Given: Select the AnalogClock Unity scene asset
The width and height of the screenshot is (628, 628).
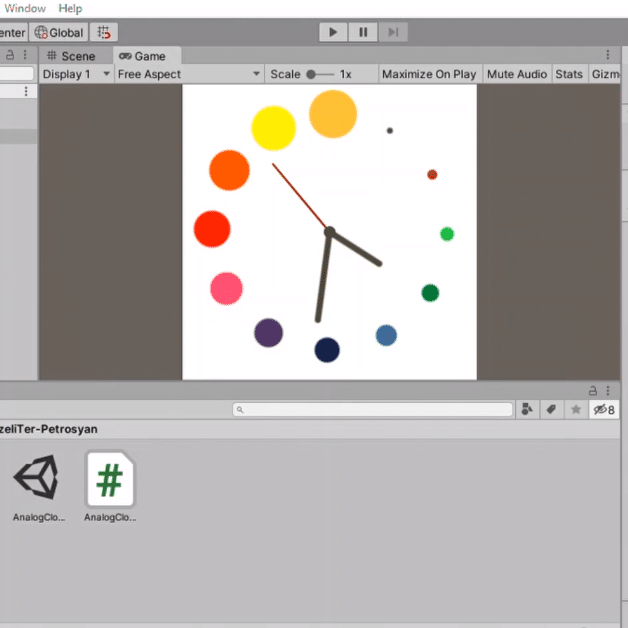Looking at the screenshot, I should 36,478.
